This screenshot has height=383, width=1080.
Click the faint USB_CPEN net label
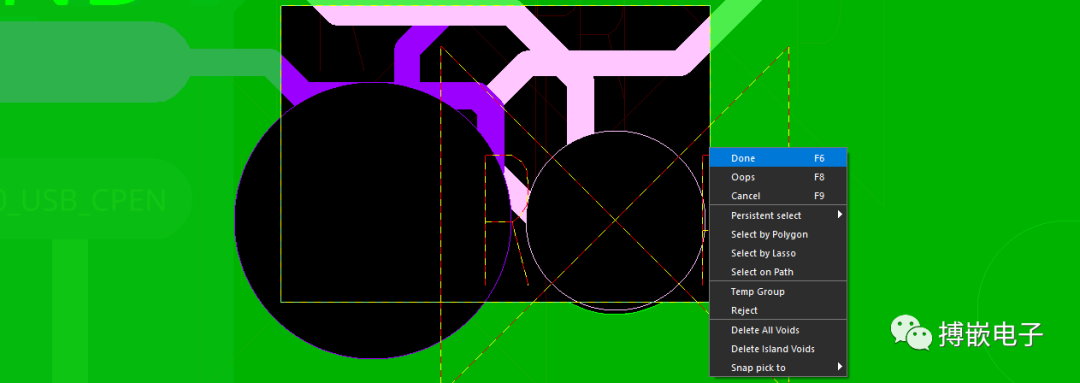tap(84, 200)
